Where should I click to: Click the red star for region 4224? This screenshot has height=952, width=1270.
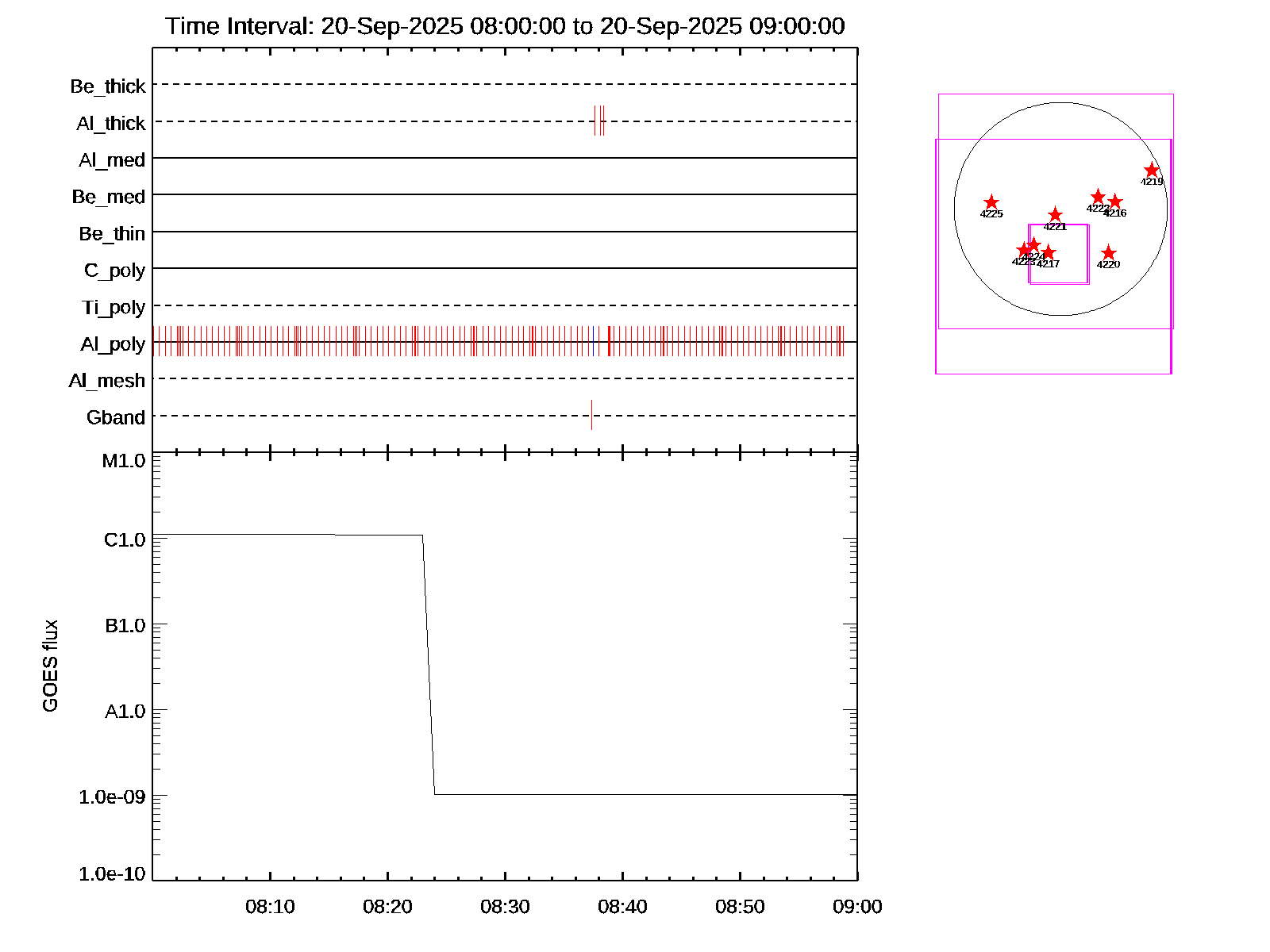pyautogui.click(x=1033, y=245)
